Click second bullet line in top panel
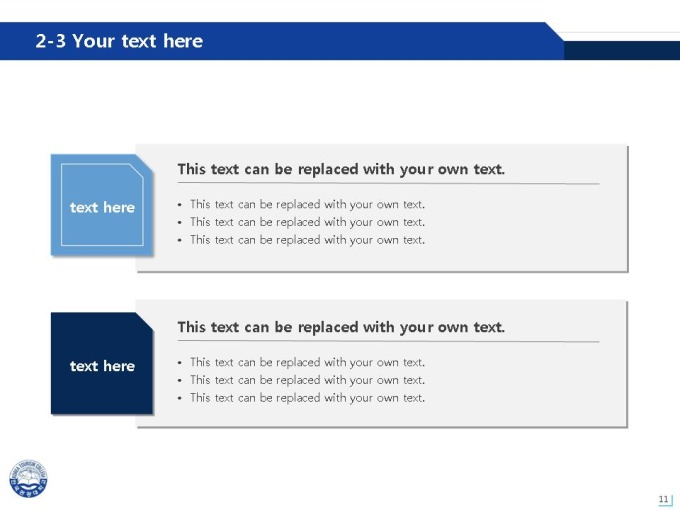This screenshot has width=680, height=510. click(307, 222)
